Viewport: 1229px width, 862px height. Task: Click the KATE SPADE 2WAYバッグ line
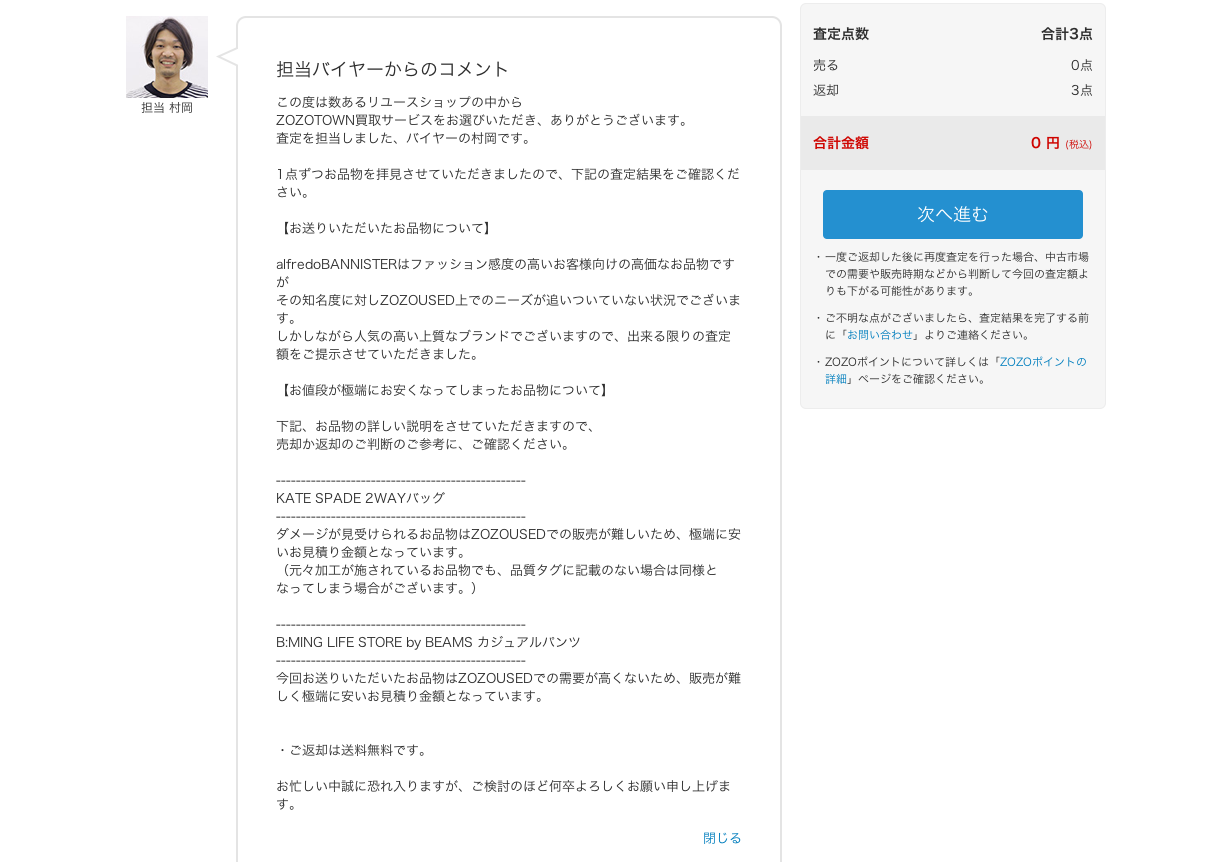(360, 498)
